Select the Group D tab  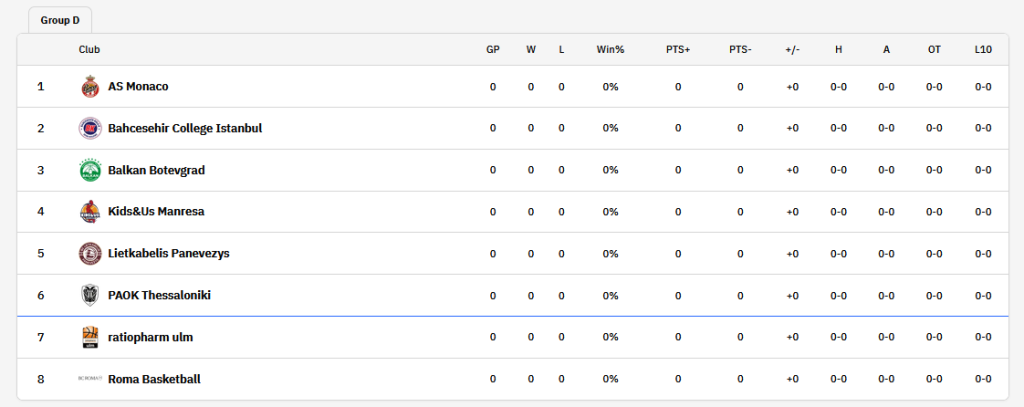click(60, 20)
